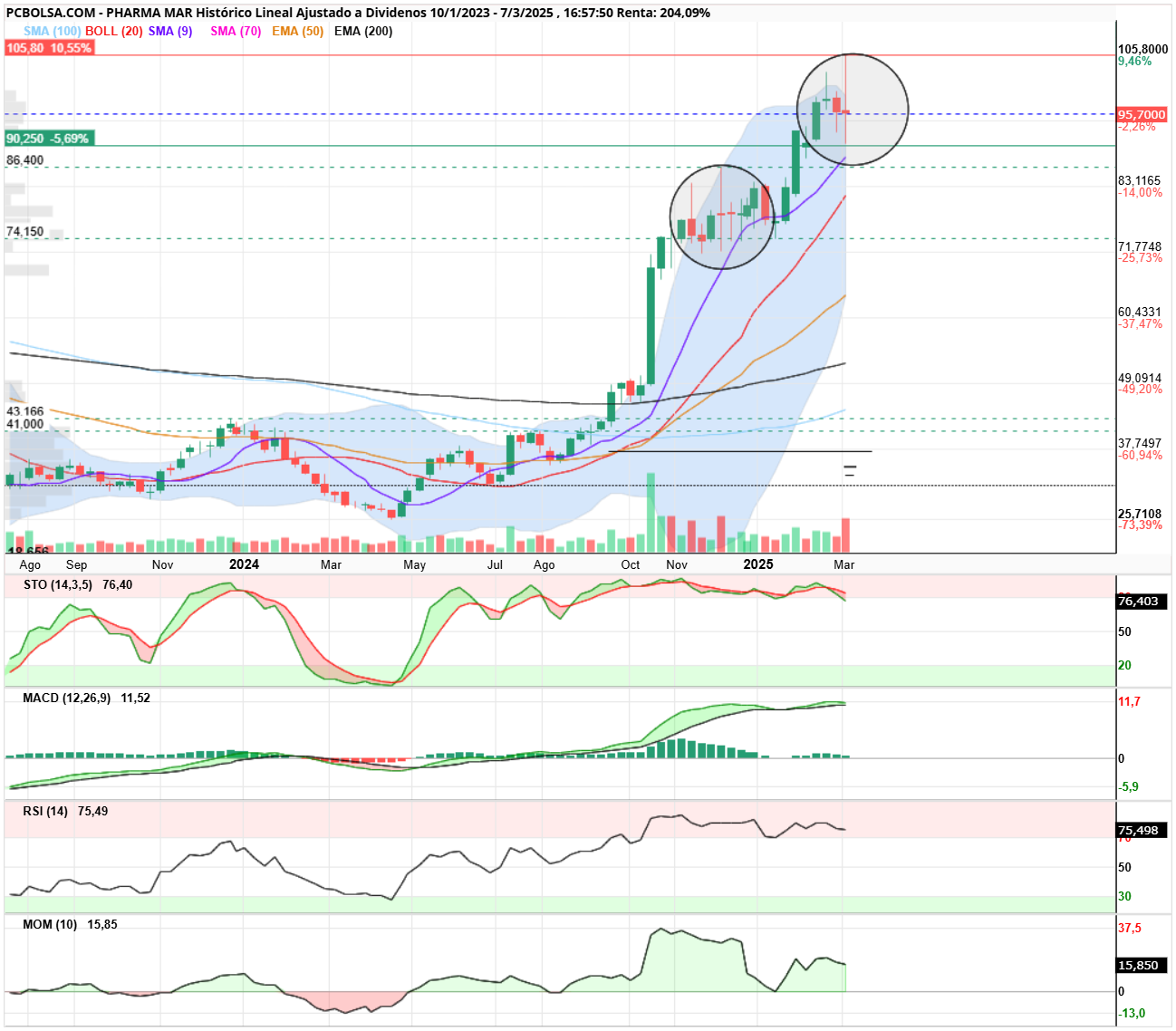The height and width of the screenshot is (1031, 1176).
Task: Click the 83,1165 axis value
Action: tap(1140, 181)
